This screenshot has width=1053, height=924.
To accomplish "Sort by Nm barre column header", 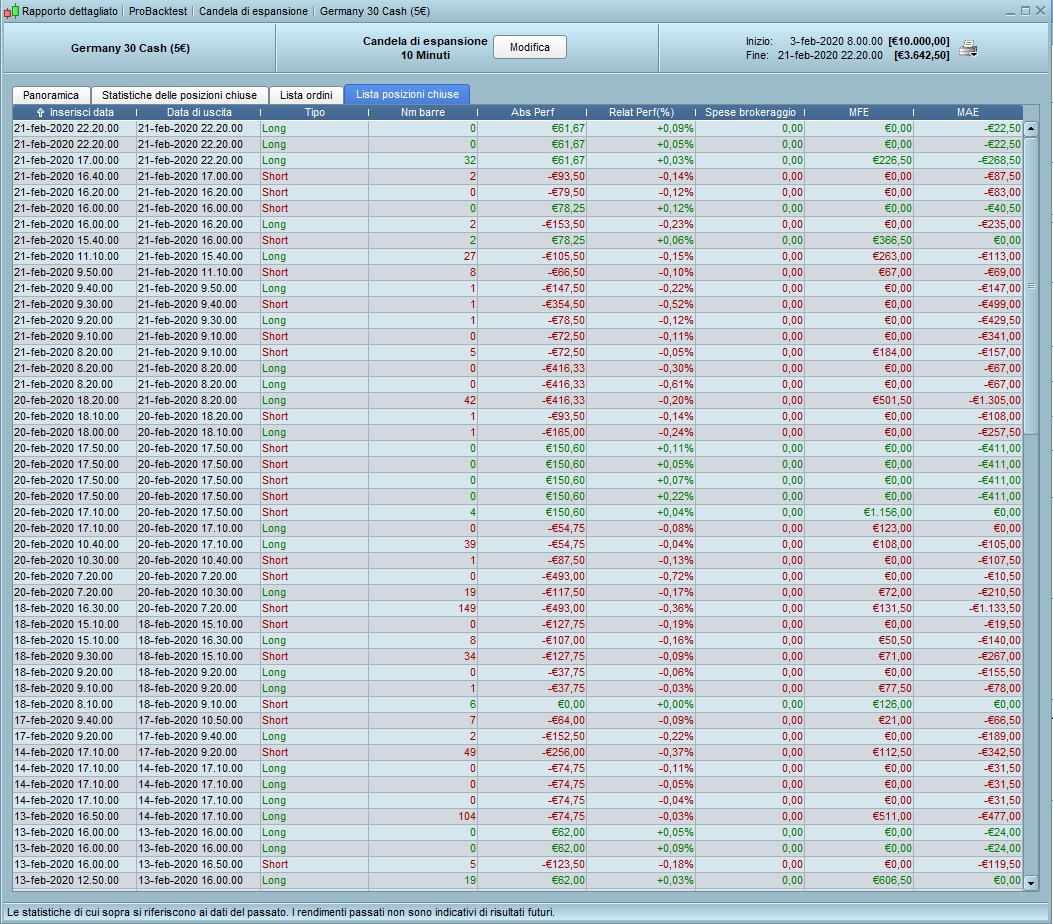I will [x=423, y=112].
